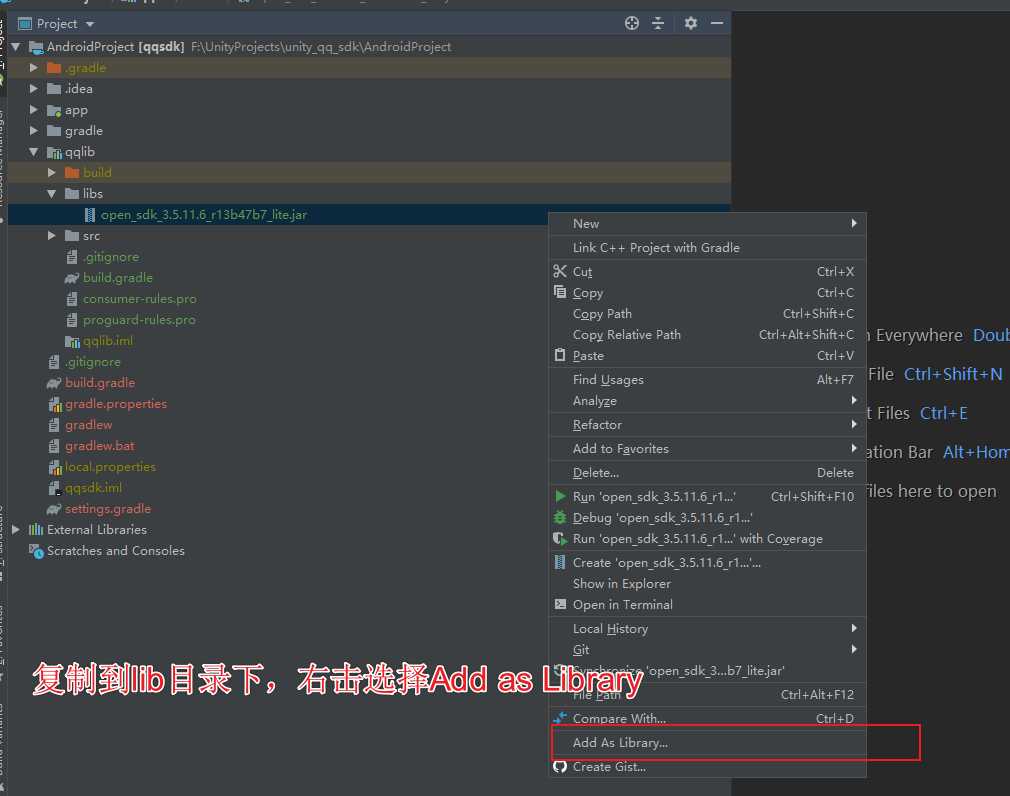Select Open in Terminal from the menu

[620, 604]
